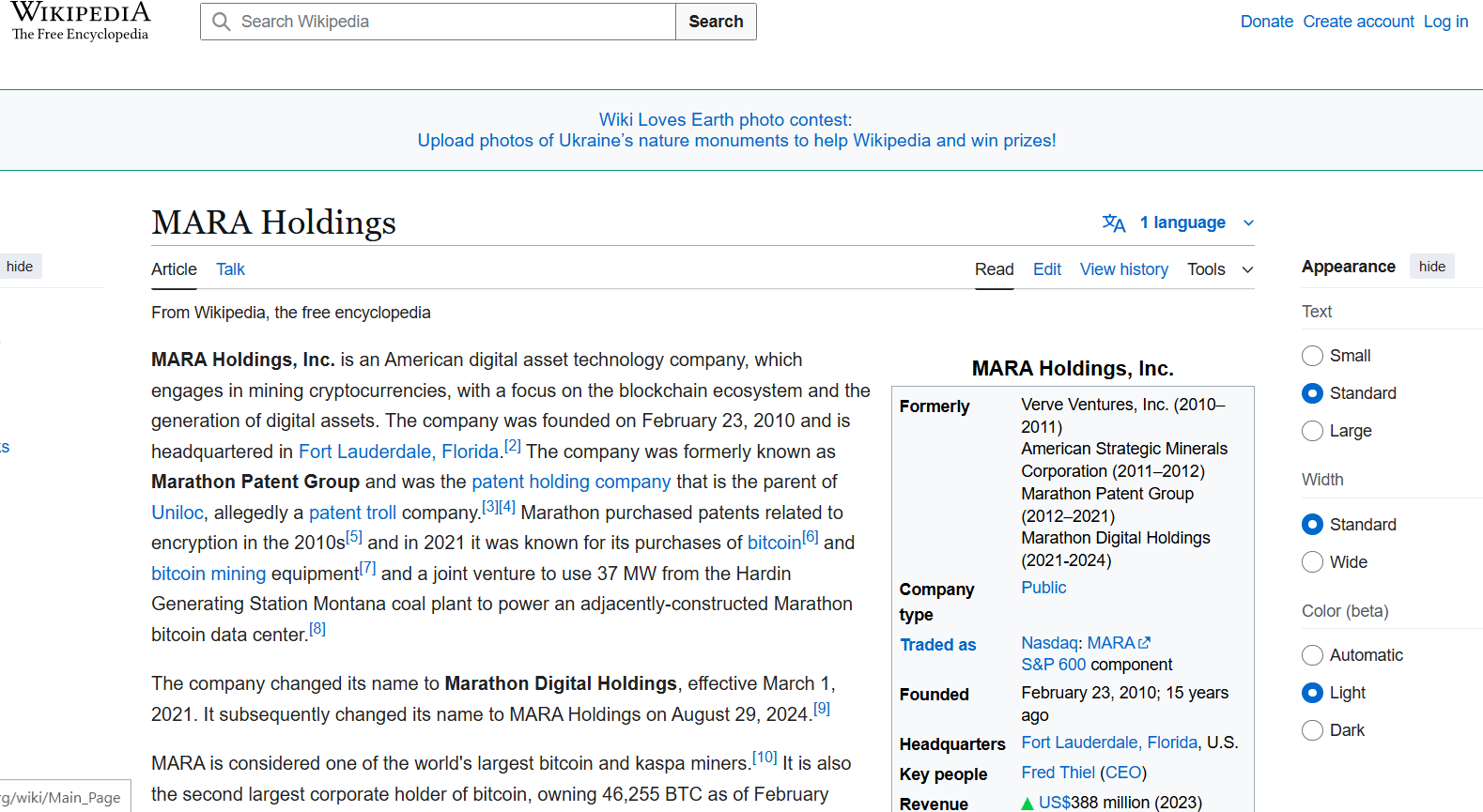The image size is (1483, 812).
Task: Hide the left sidebar panel
Action: (x=20, y=267)
